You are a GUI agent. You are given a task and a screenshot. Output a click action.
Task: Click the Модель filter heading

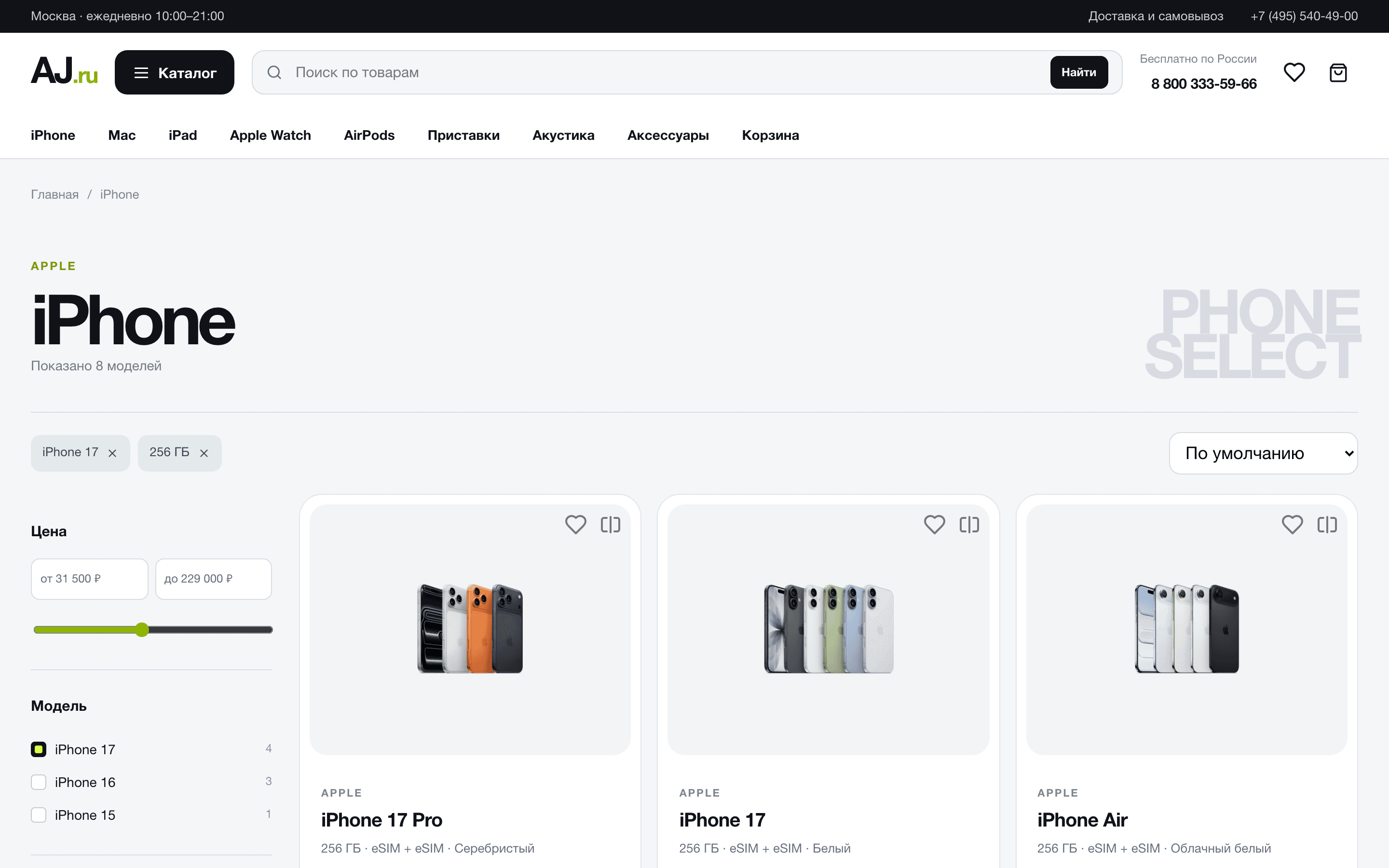[58, 706]
